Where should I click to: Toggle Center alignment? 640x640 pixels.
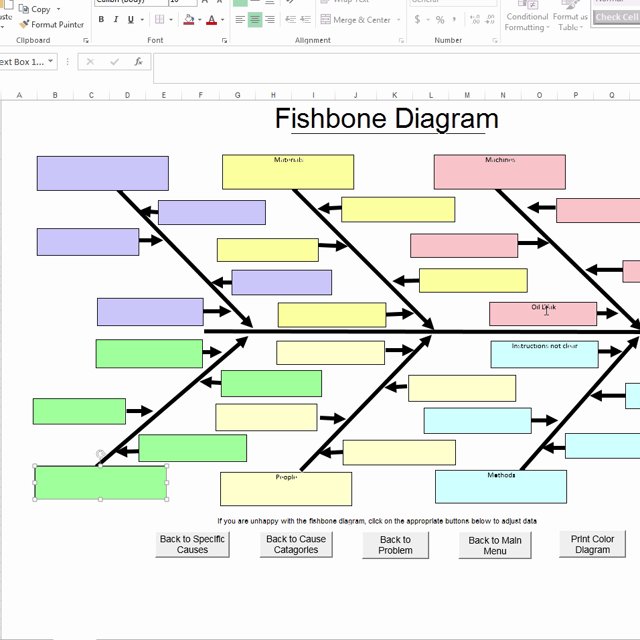click(x=256, y=20)
